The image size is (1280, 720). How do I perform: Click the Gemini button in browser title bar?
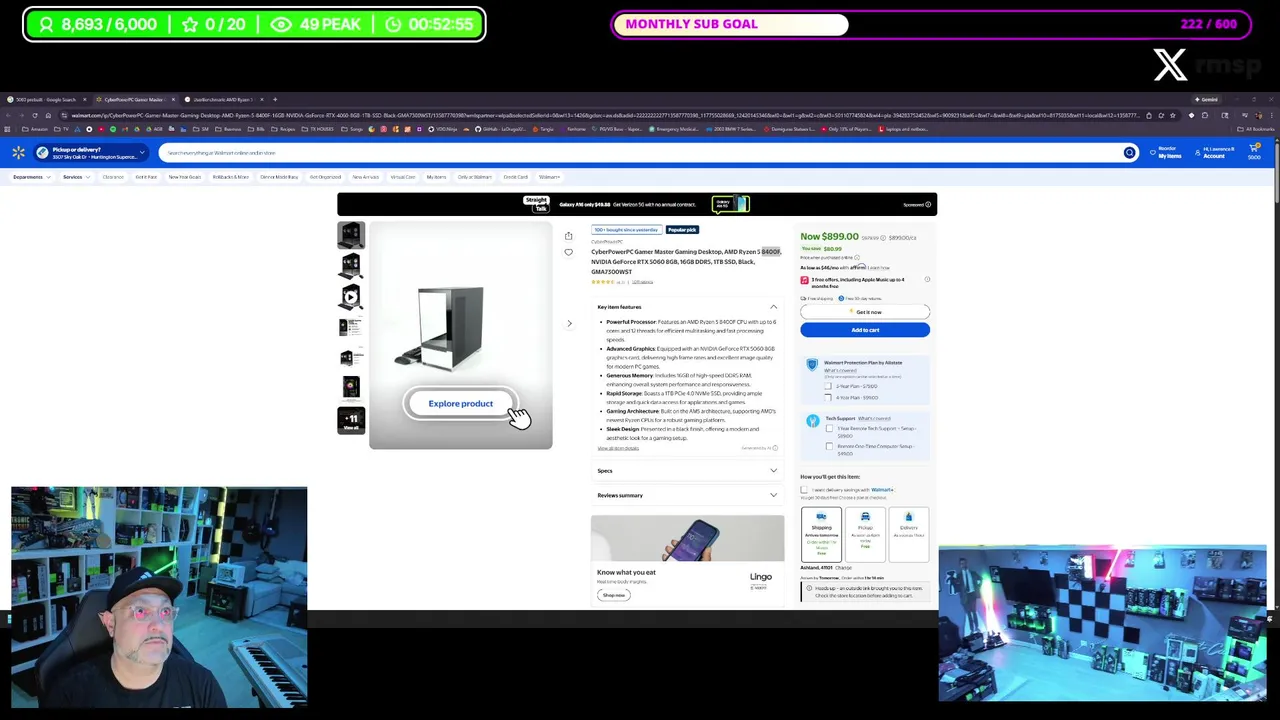(1207, 99)
